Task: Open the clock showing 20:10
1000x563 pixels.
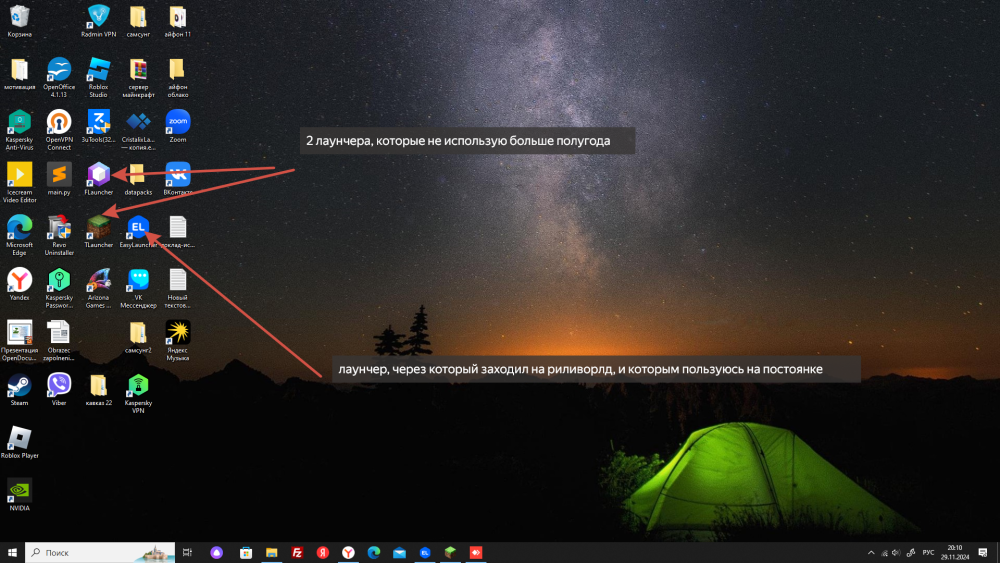Action: pos(955,552)
